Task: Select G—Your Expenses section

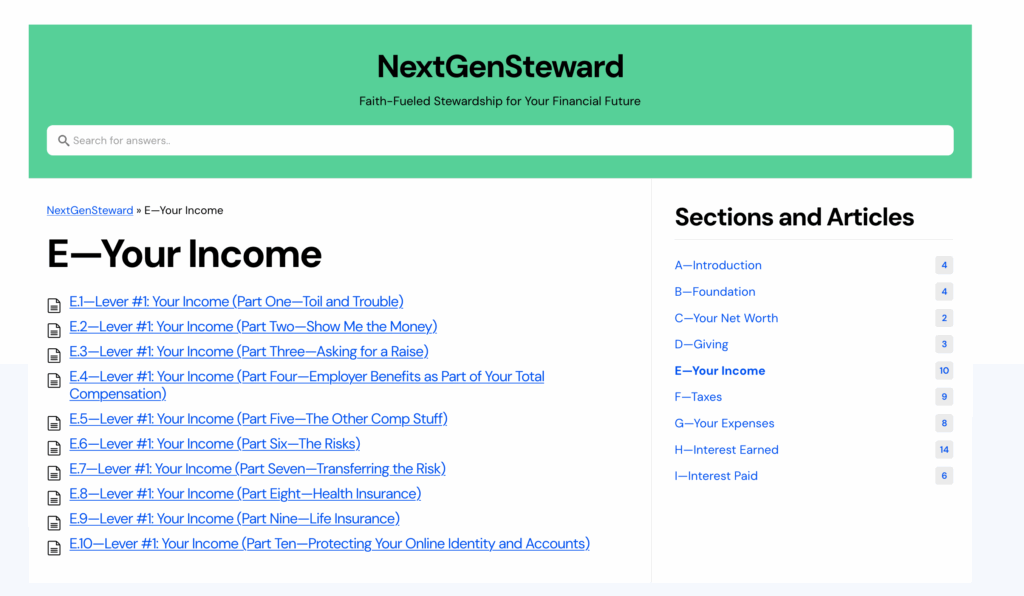Action: (724, 423)
